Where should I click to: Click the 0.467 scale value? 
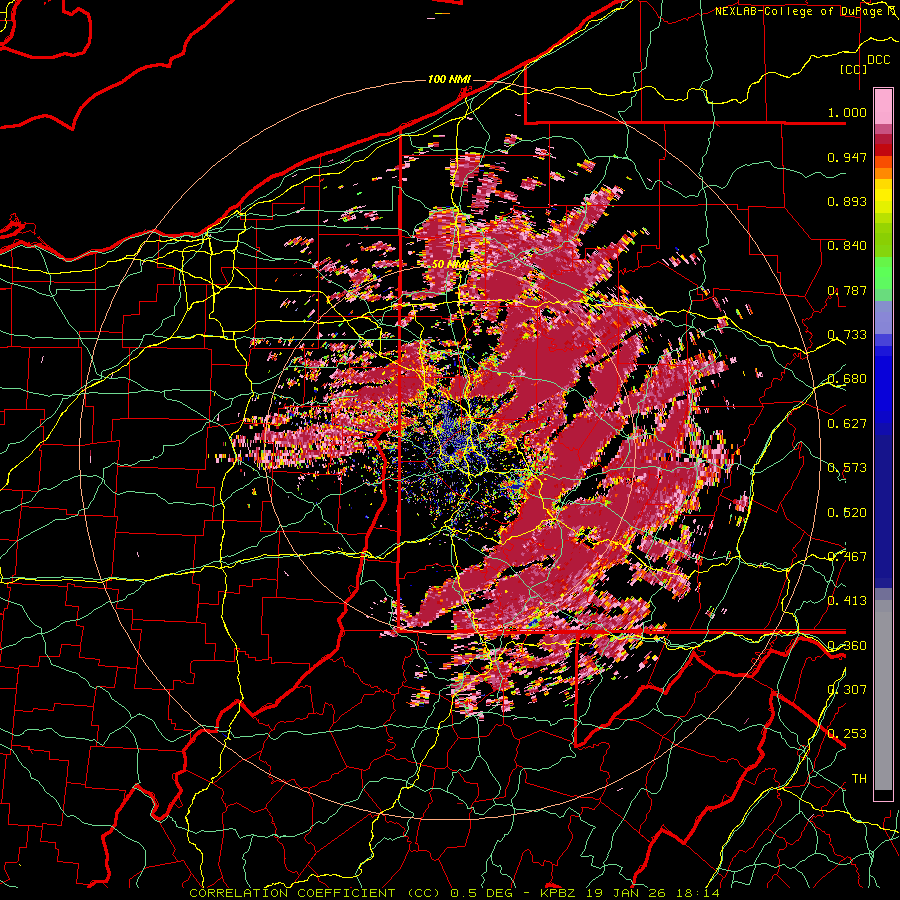847,557
